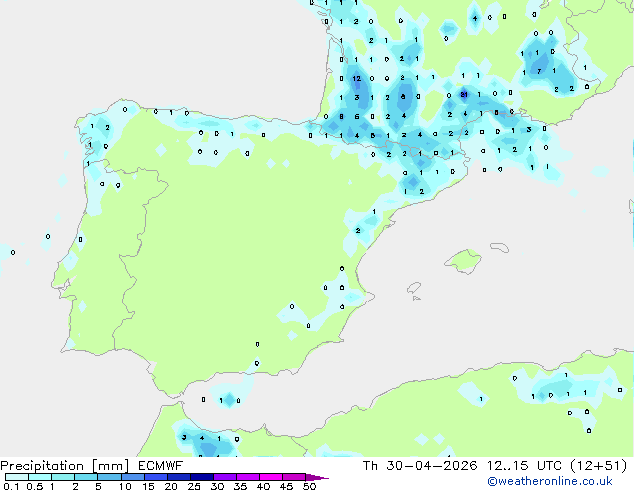Click the '12..15 UTC' time range text
The width and height of the screenshot is (634, 490).
coord(524,465)
